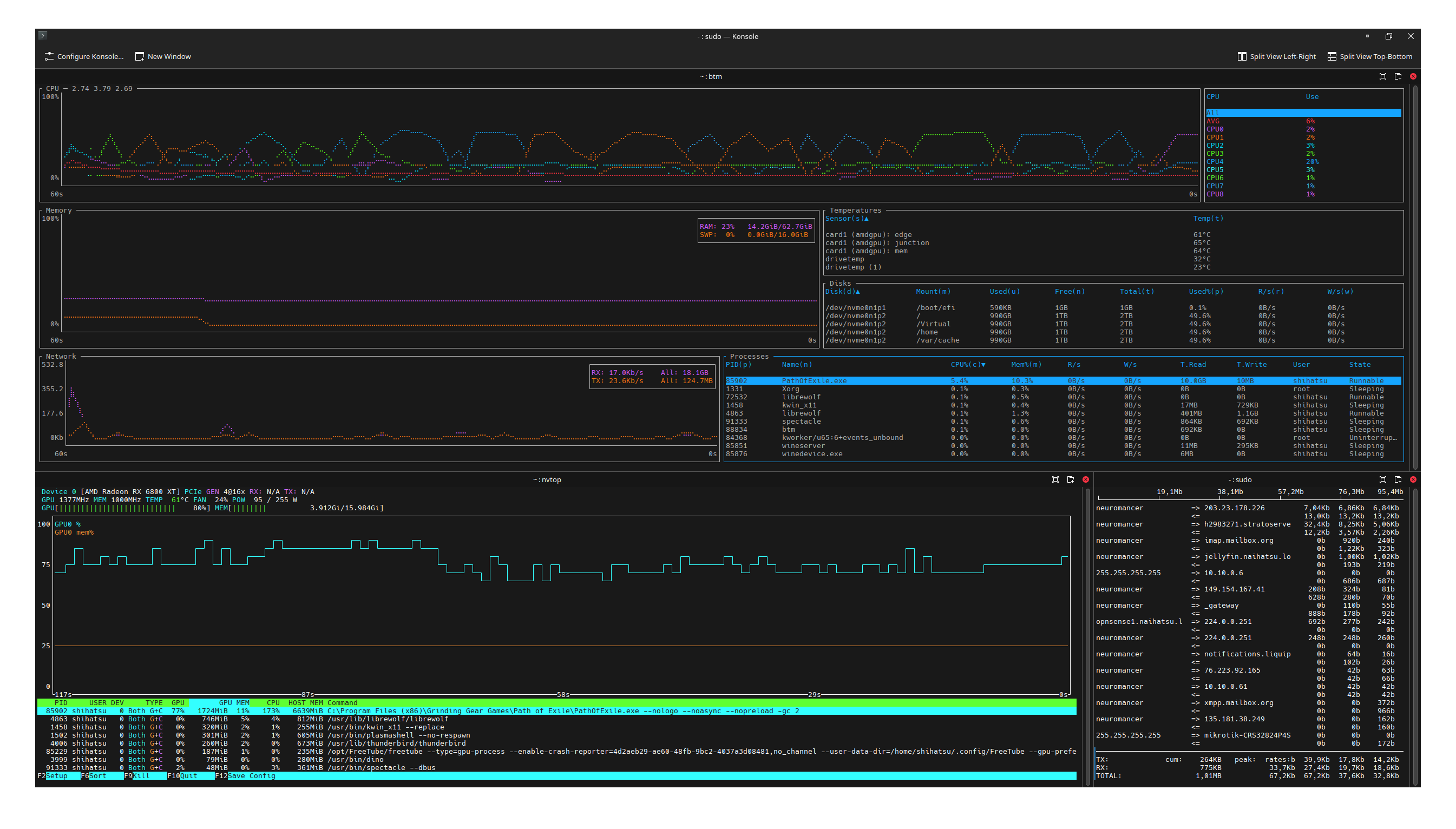Expand the ~:btm pane to fill the window
The height and width of the screenshot is (829, 1456).
coord(1382,76)
